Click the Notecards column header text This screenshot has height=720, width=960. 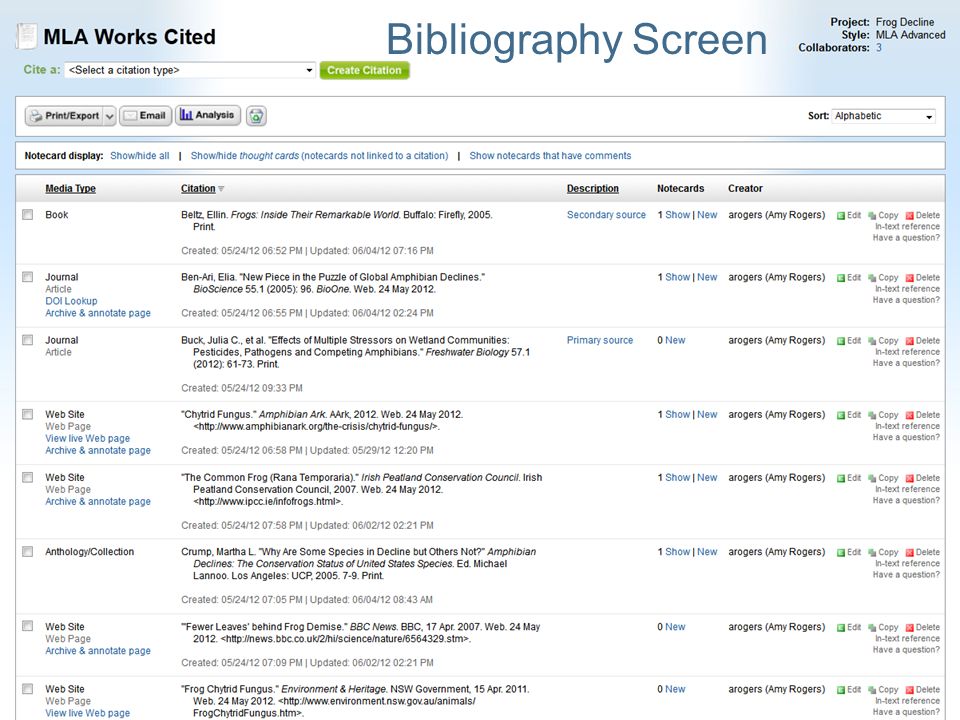pyautogui.click(x=680, y=189)
